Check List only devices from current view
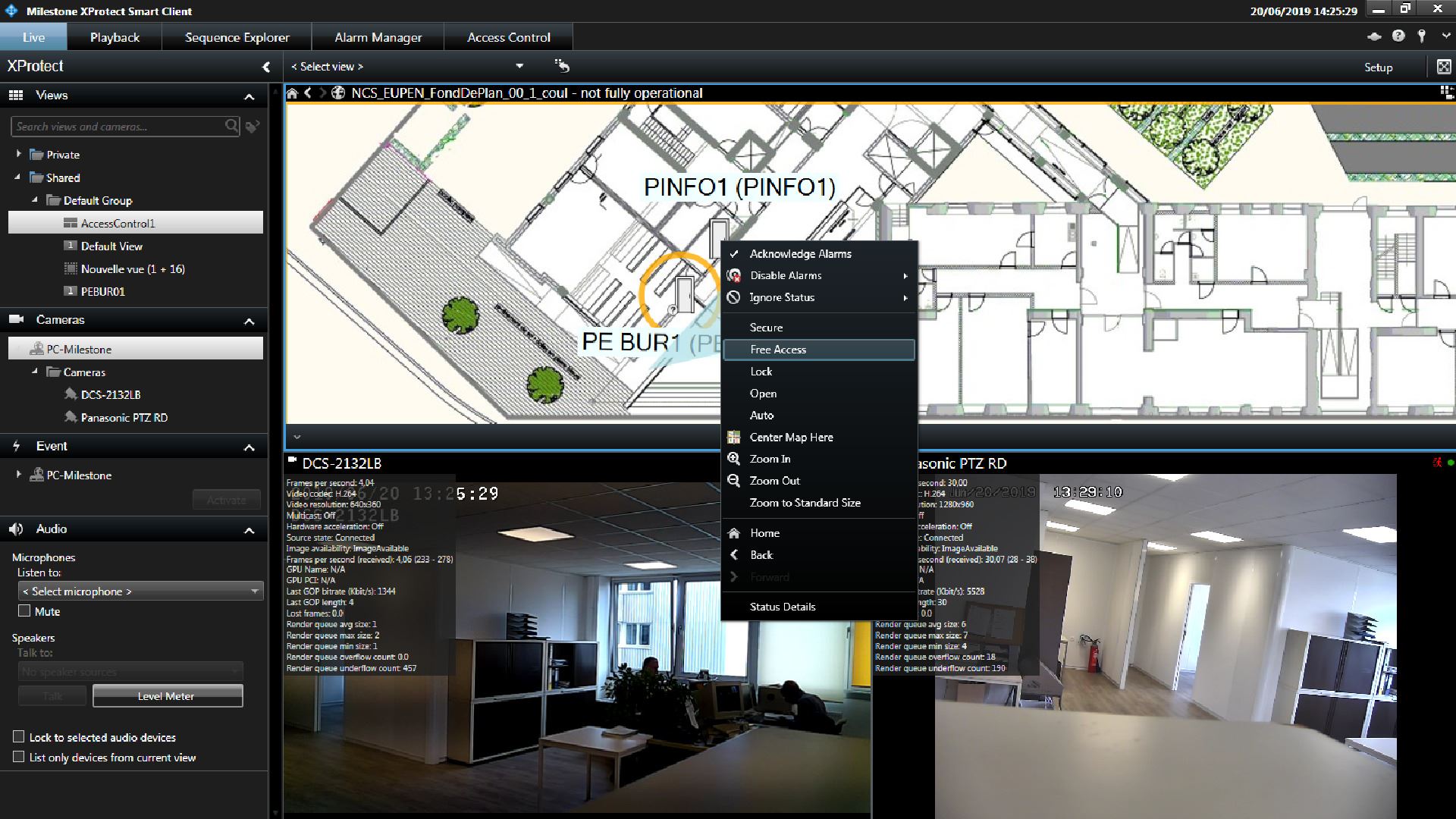This screenshot has height=819, width=1456. 19,757
